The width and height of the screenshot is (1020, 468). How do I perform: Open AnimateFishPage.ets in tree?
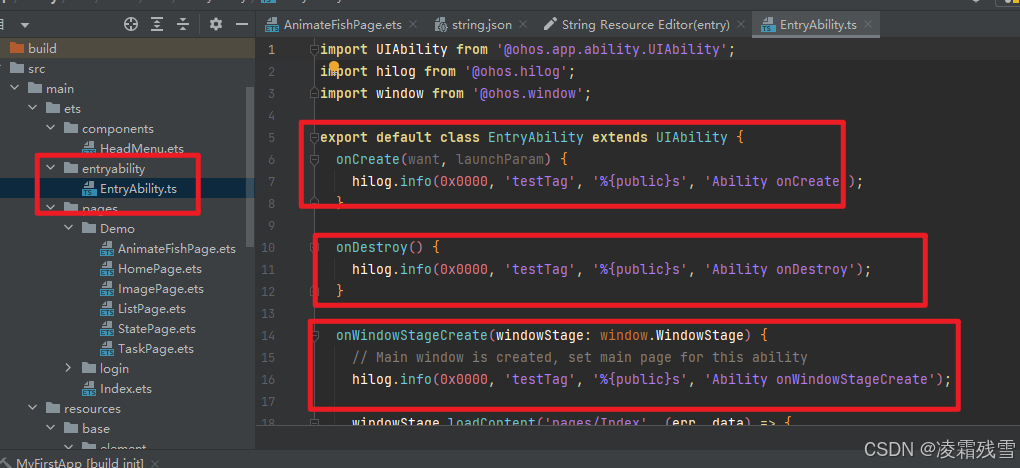(x=177, y=249)
